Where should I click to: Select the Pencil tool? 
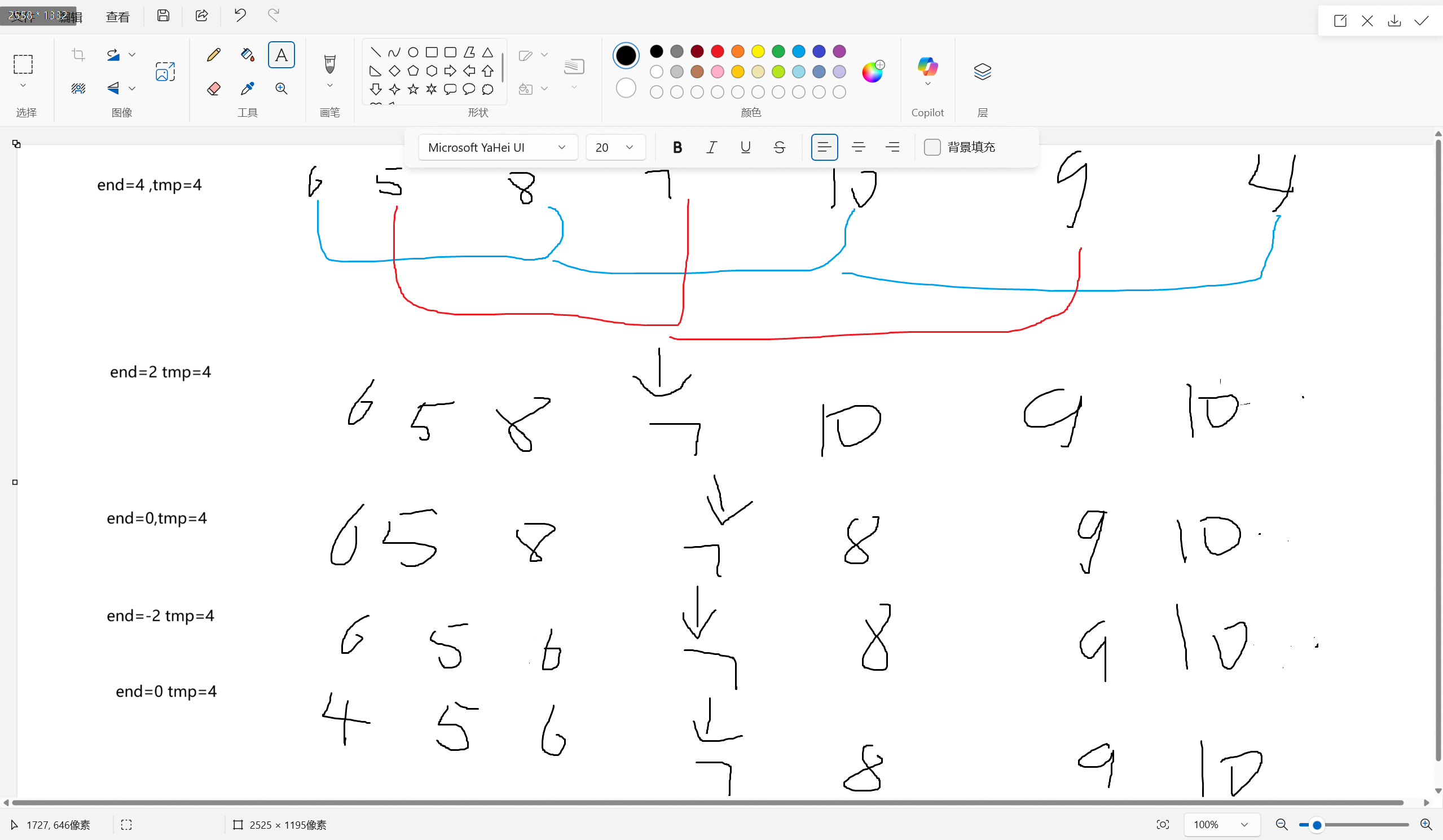pyautogui.click(x=214, y=55)
